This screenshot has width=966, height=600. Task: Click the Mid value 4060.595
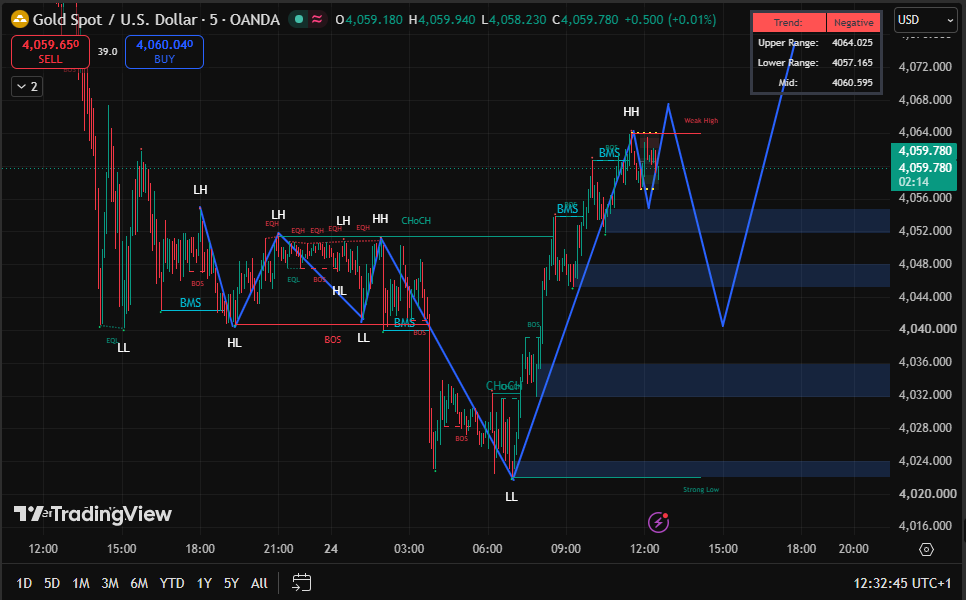click(x=852, y=83)
